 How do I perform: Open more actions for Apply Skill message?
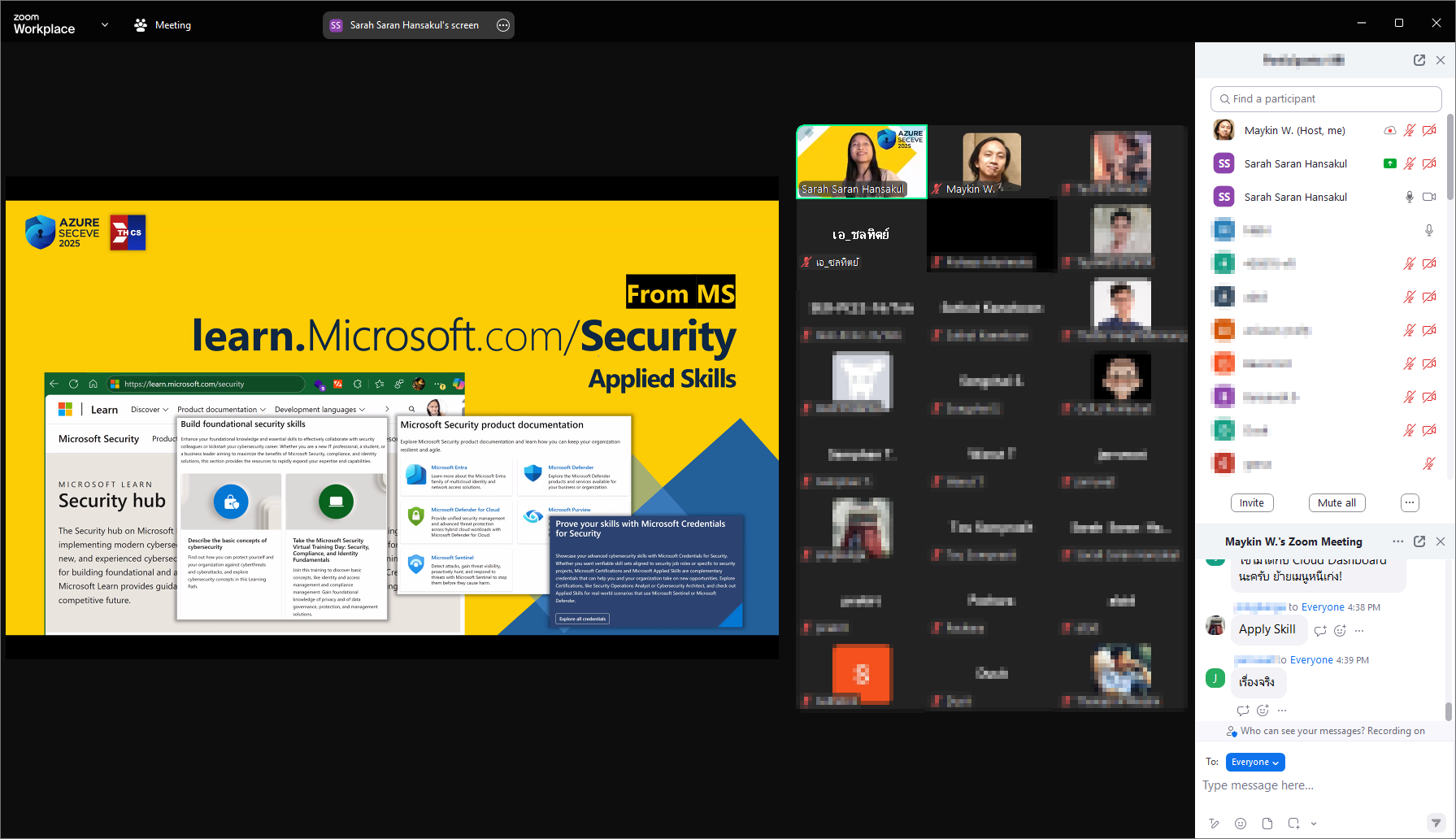(1359, 630)
